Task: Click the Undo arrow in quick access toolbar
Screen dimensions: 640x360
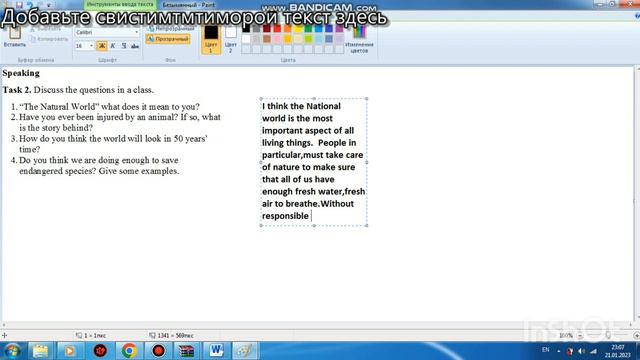Action: 29,5
